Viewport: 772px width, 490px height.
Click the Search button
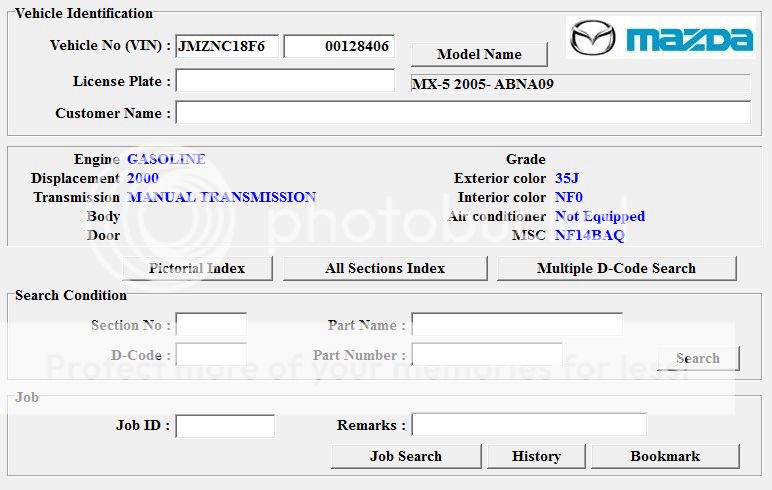pos(698,358)
